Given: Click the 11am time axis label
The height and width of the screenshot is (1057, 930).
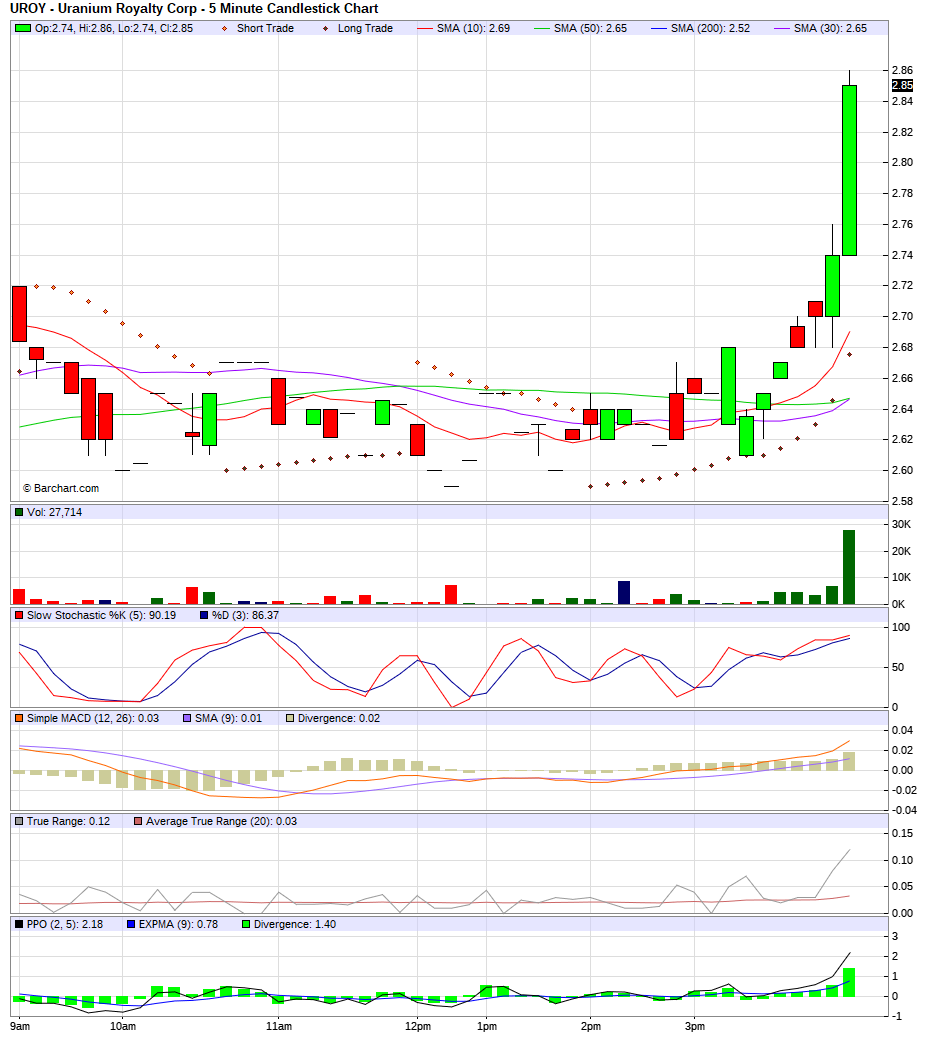Looking at the screenshot, I should (x=279, y=1027).
